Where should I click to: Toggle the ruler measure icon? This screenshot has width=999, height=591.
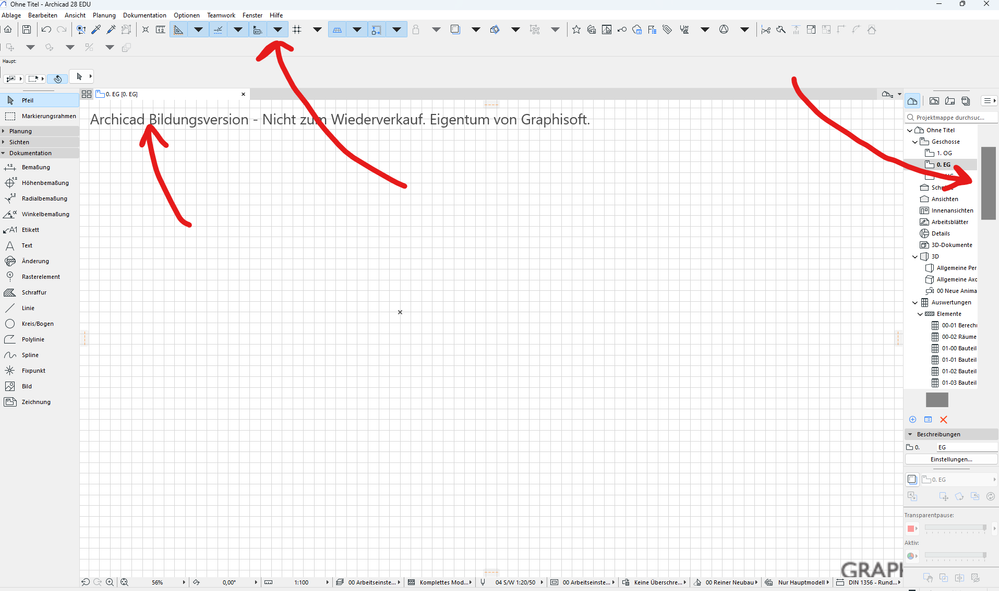(257, 29)
